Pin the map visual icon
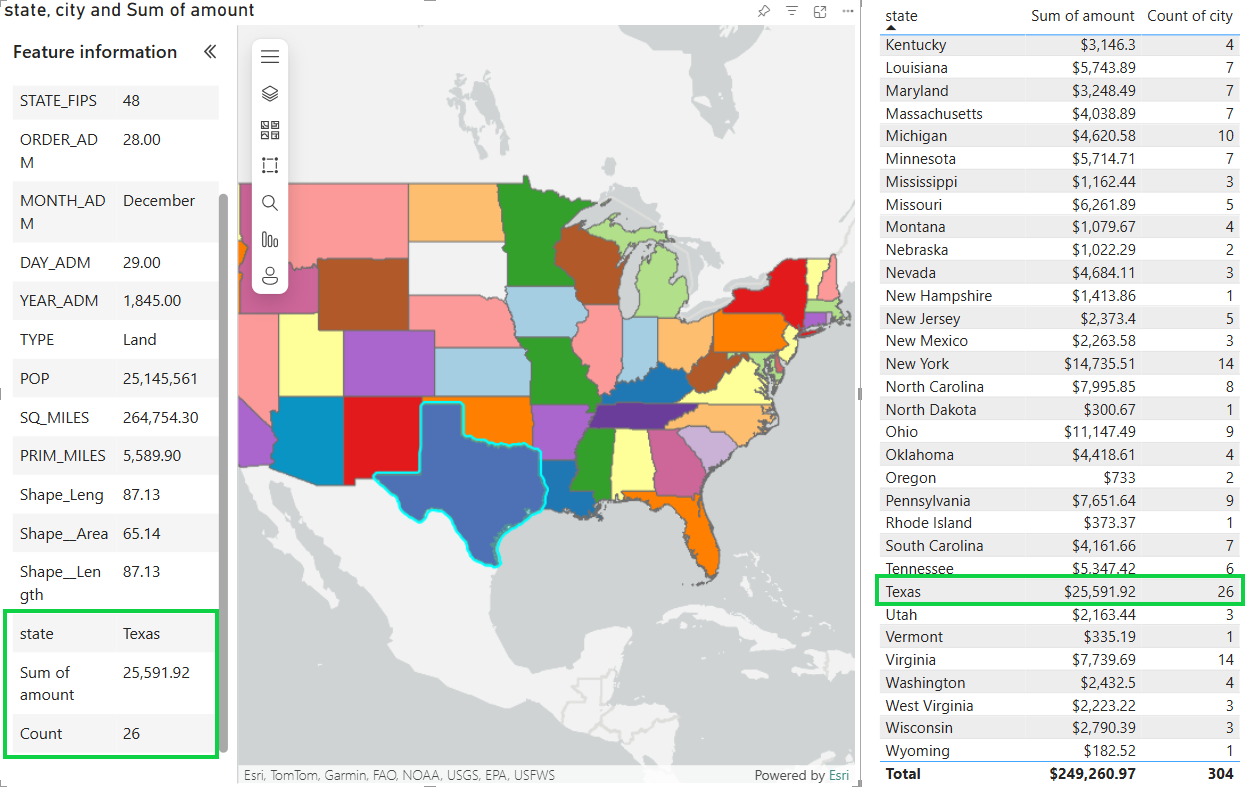 pyautogui.click(x=763, y=11)
